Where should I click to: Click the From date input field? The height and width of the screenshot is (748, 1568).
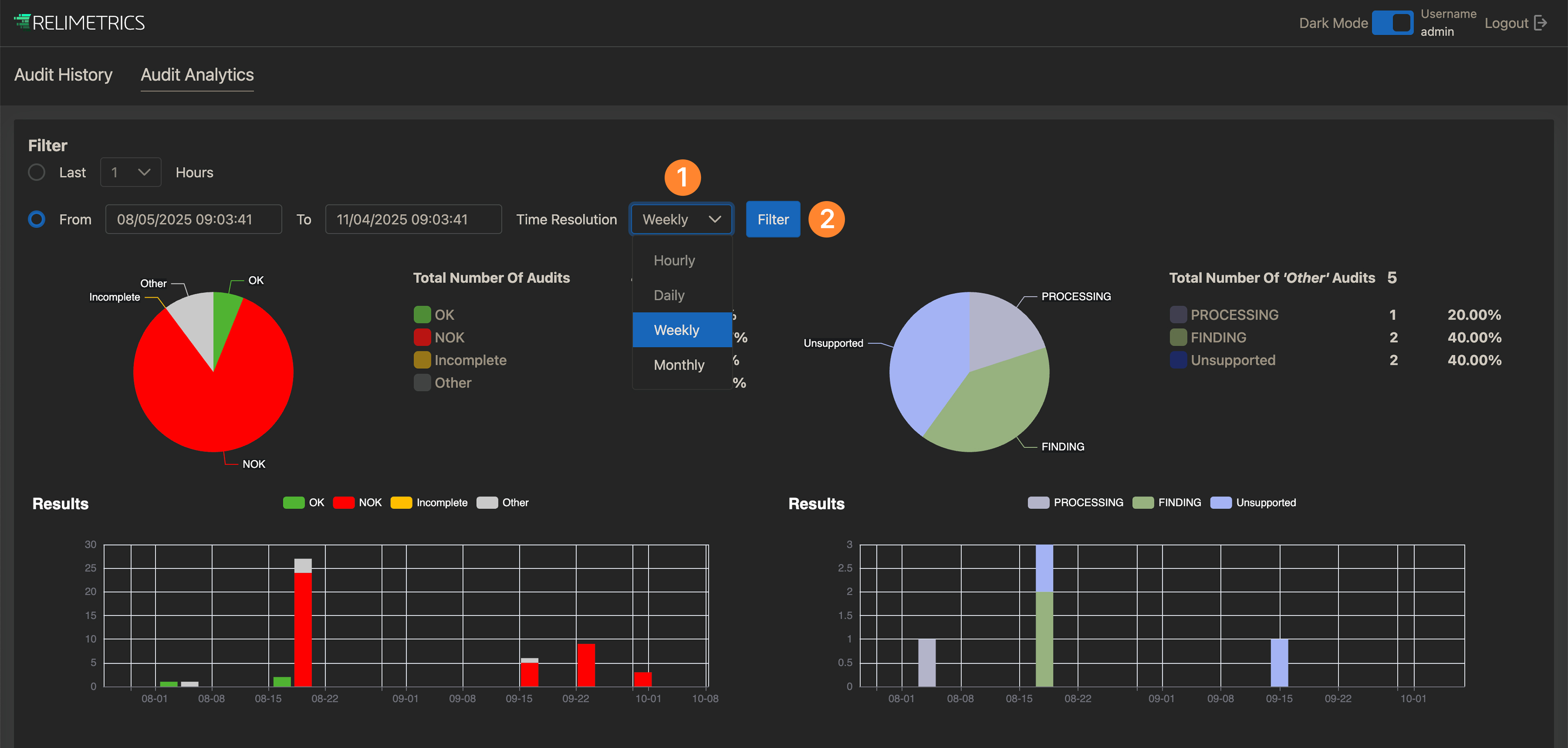[194, 219]
